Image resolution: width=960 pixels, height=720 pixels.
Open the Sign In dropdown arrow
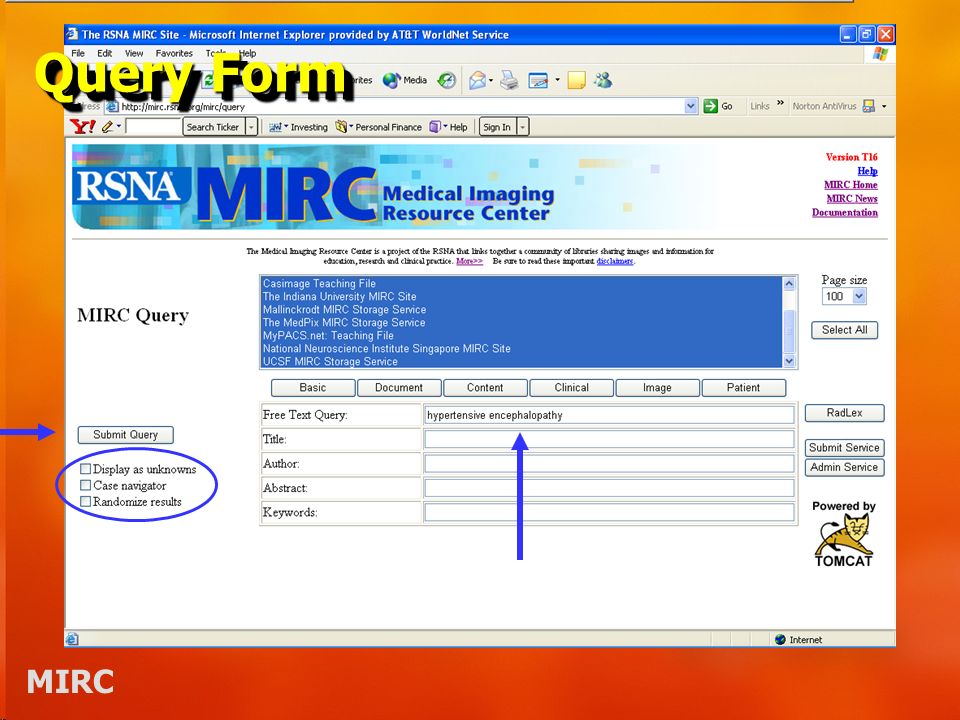pos(523,127)
